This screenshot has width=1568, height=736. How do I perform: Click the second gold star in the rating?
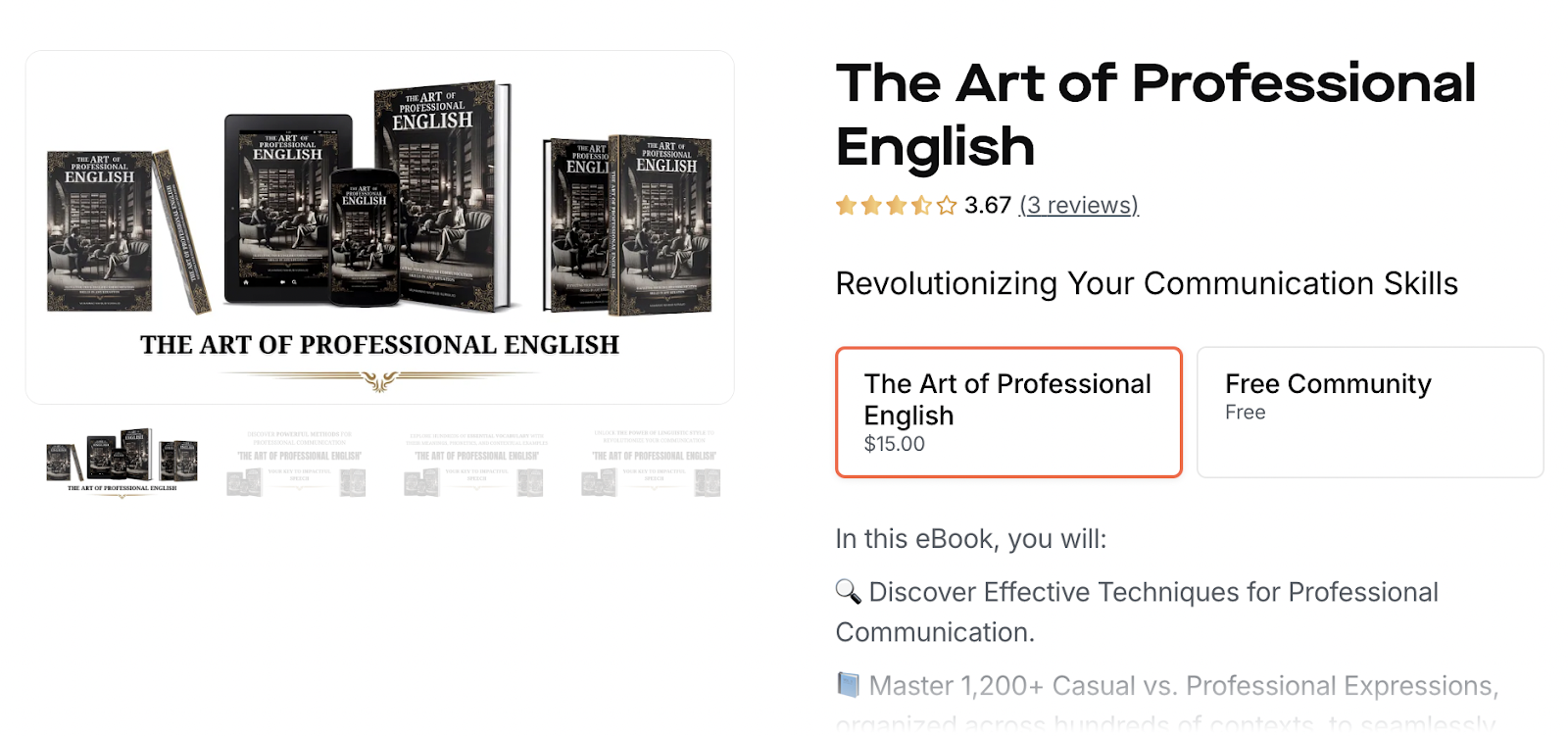[872, 205]
